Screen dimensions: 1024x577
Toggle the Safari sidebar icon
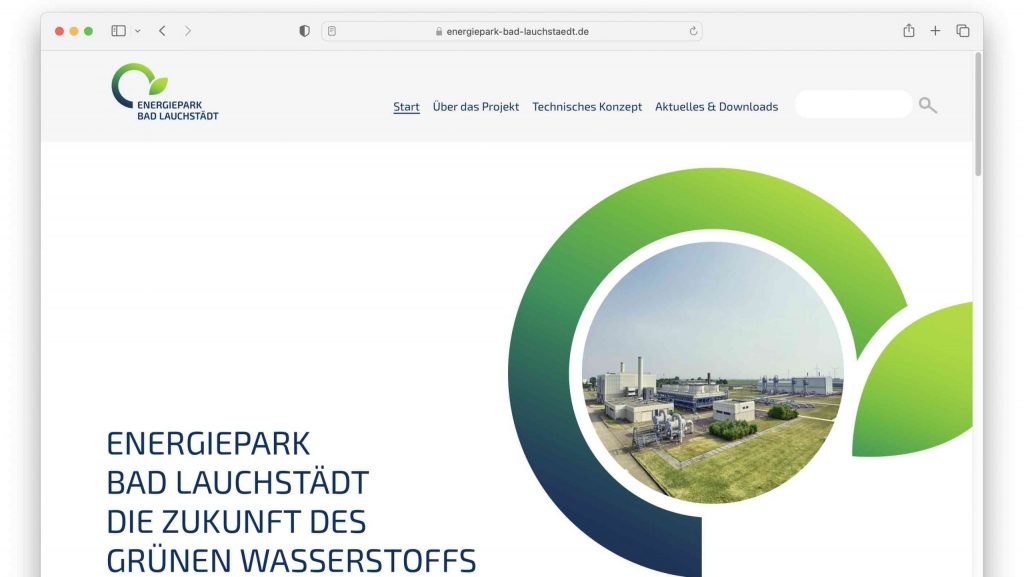(118, 31)
